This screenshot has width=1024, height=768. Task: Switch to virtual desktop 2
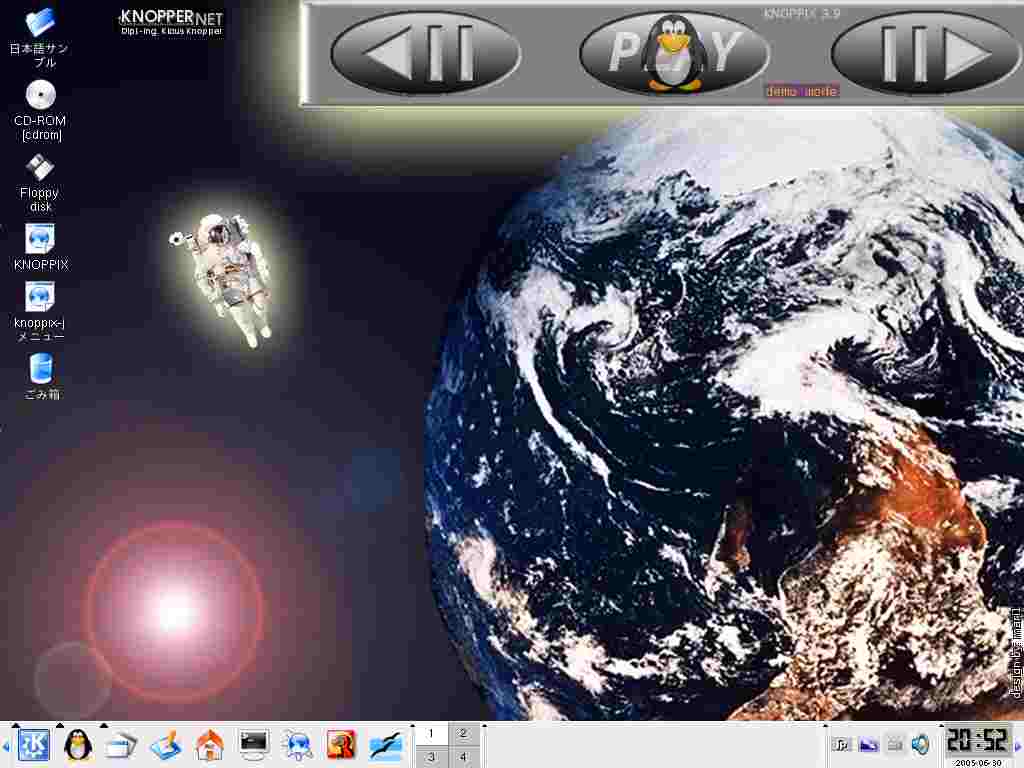coord(463,733)
